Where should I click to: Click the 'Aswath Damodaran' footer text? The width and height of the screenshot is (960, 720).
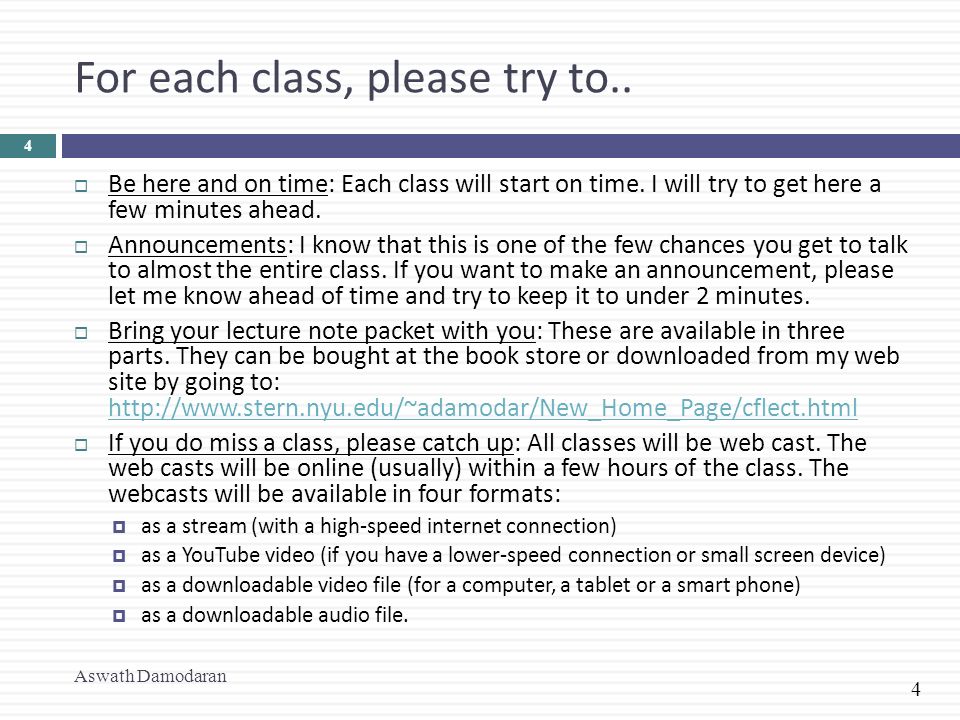coord(151,676)
